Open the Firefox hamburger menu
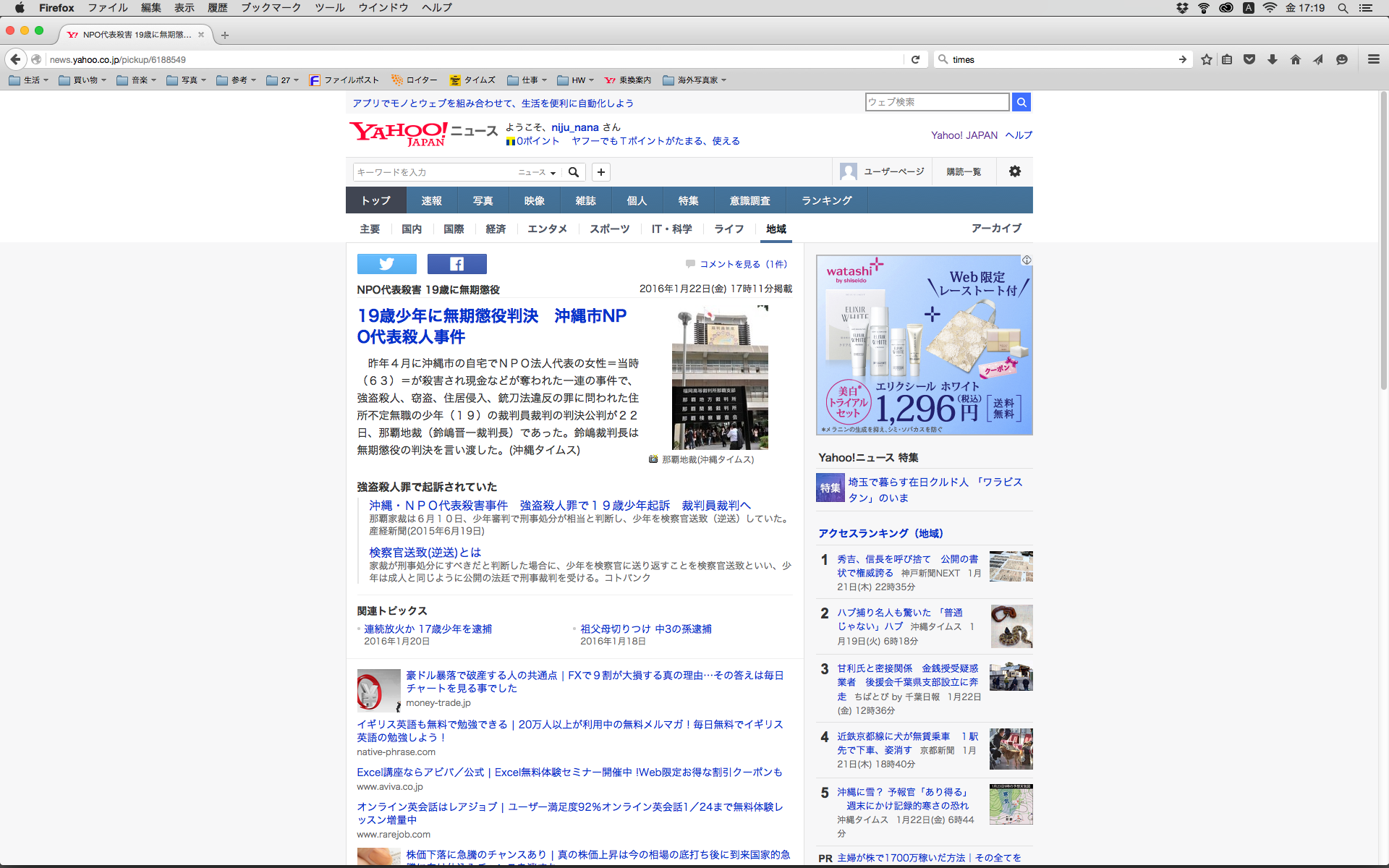This screenshot has width=1389, height=868. (1373, 59)
